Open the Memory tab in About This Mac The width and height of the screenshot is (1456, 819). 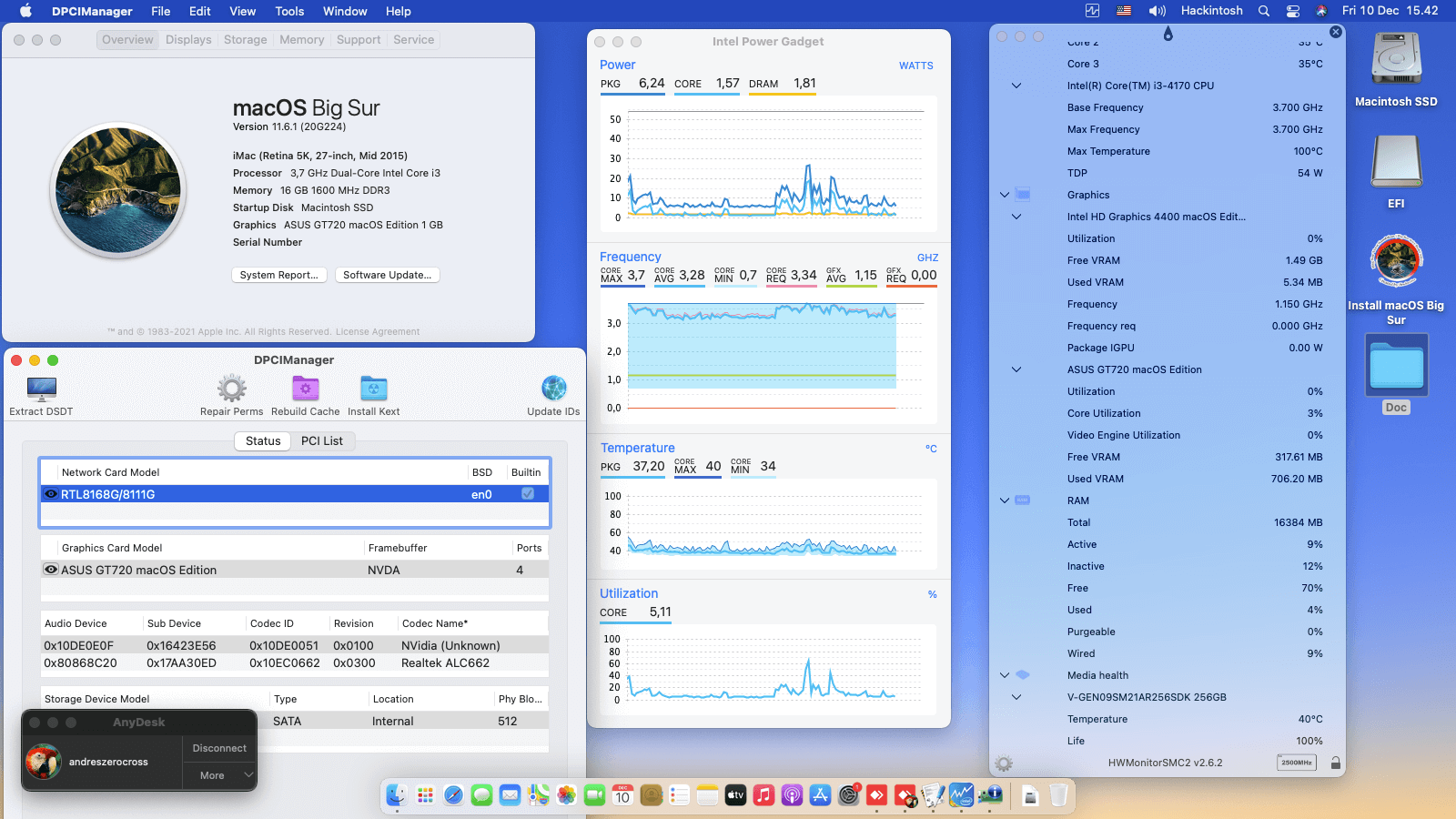point(302,40)
